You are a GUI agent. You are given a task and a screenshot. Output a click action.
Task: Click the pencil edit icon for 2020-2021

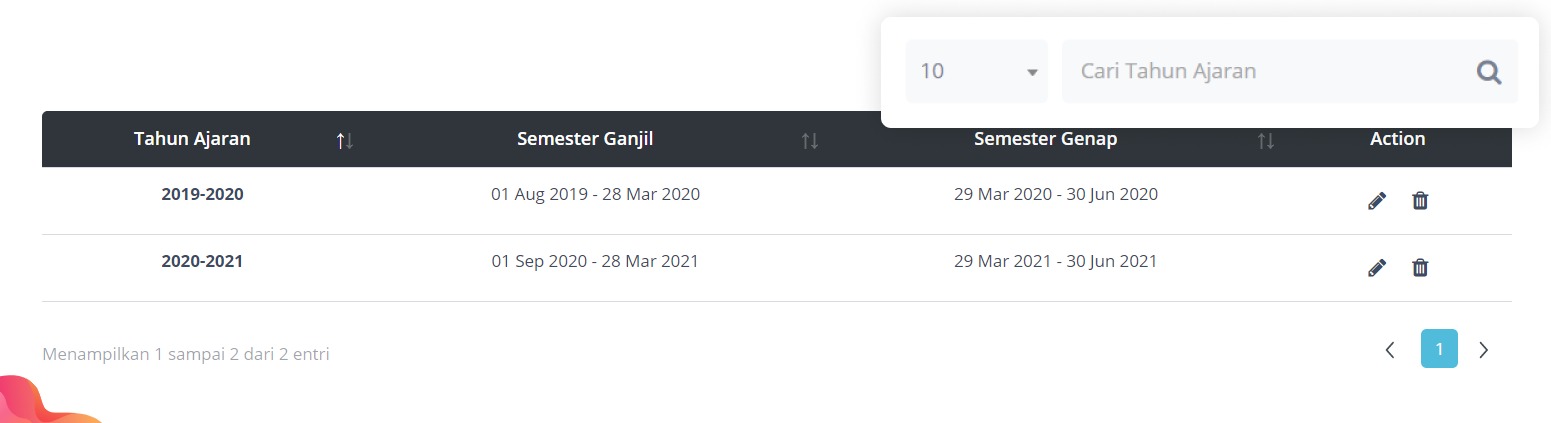coord(1377,268)
